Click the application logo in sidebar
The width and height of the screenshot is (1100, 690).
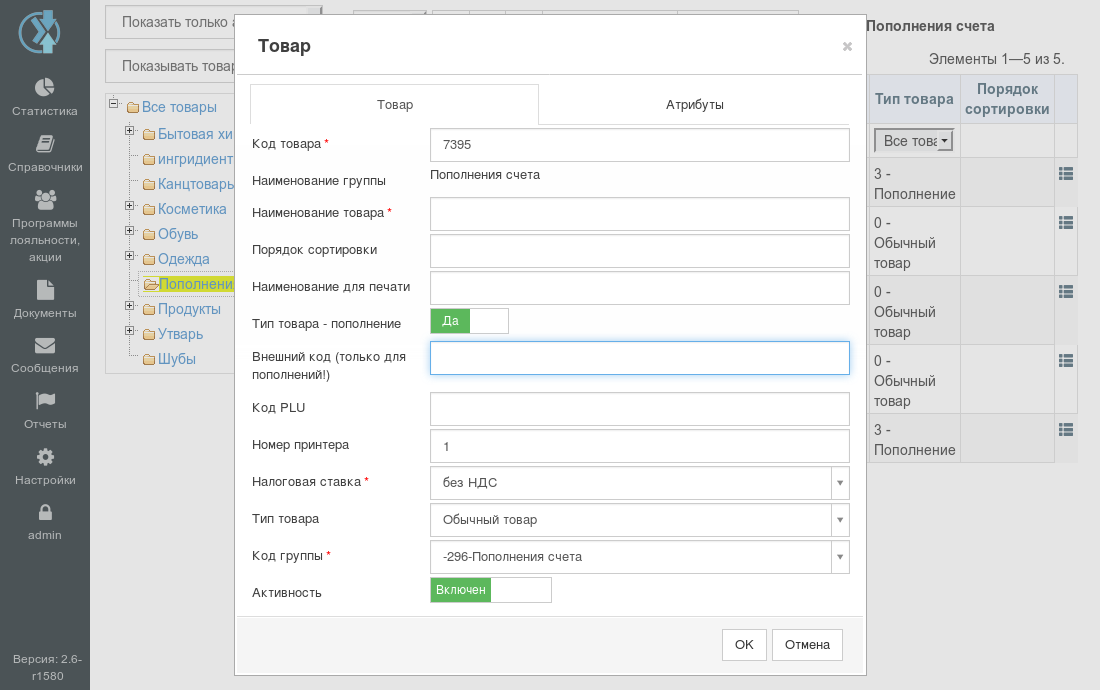tap(40, 32)
